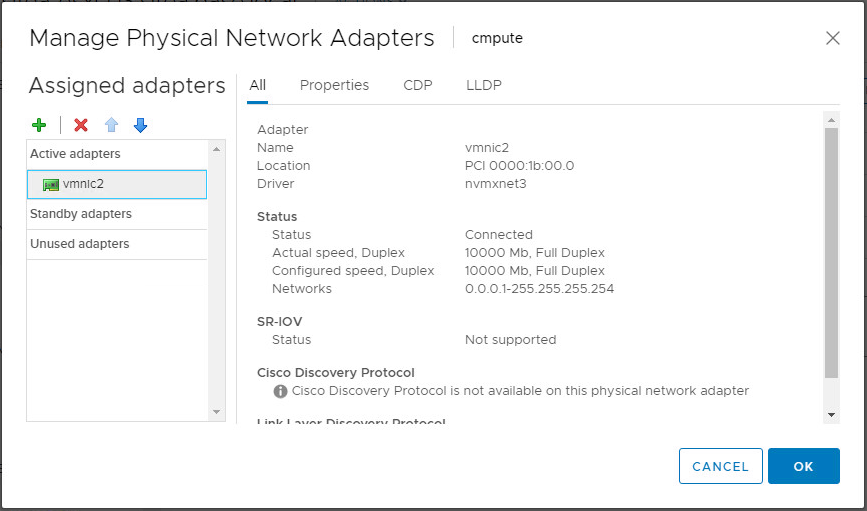The height and width of the screenshot is (511, 867).
Task: Close the Manage Physical Network Adapters dialog
Action: point(832,38)
